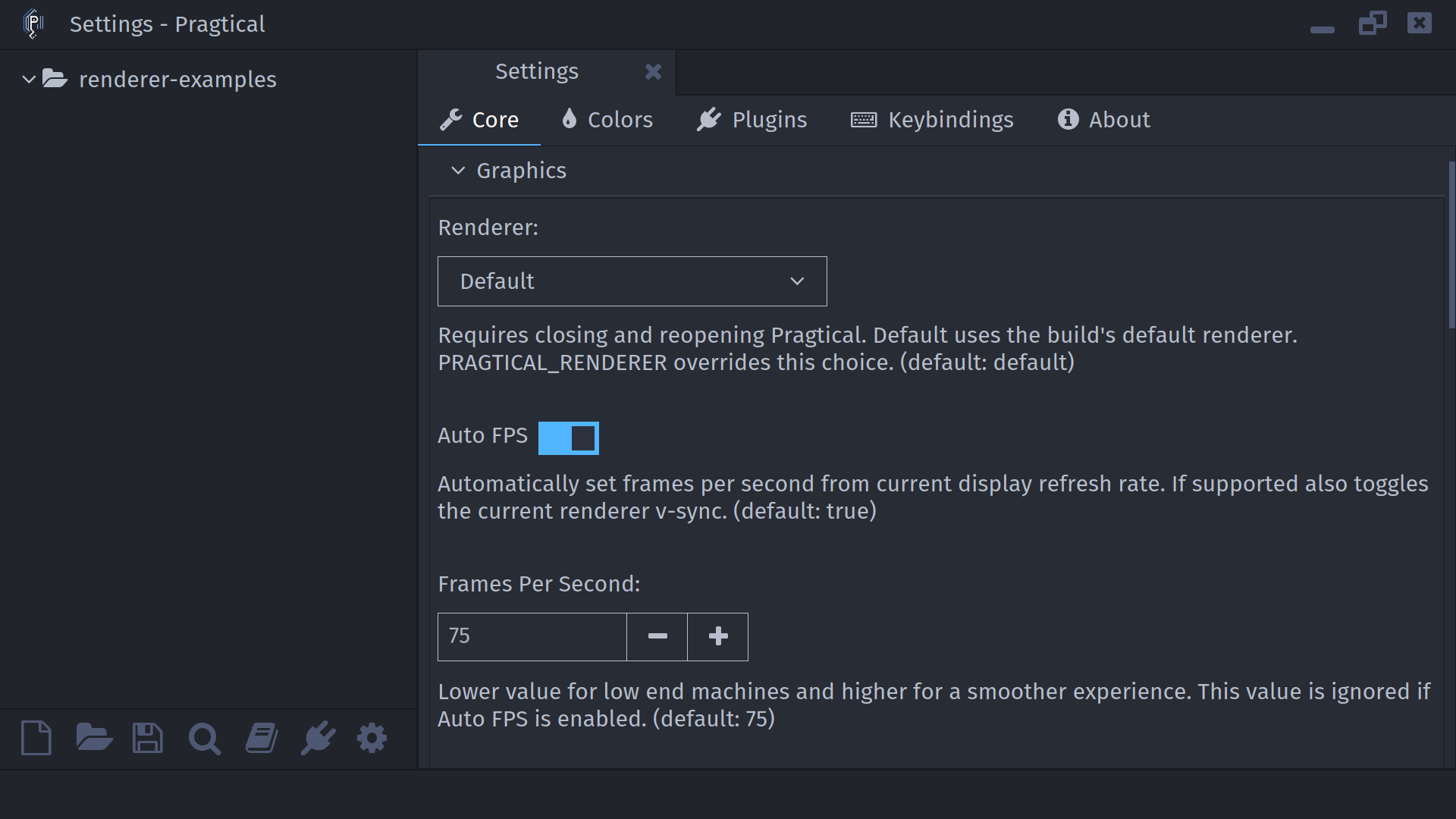Open folder via the bottom toolbar icon

(94, 738)
